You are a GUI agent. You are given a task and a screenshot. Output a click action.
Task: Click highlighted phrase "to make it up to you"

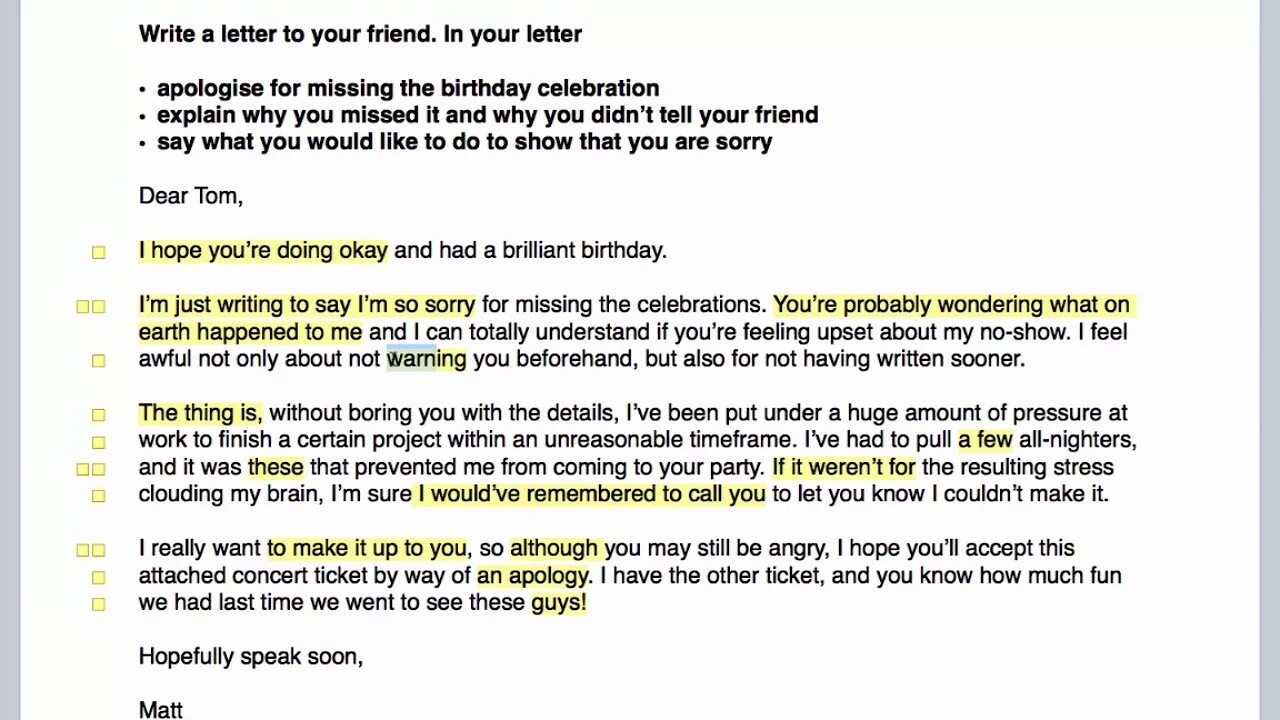click(x=366, y=547)
